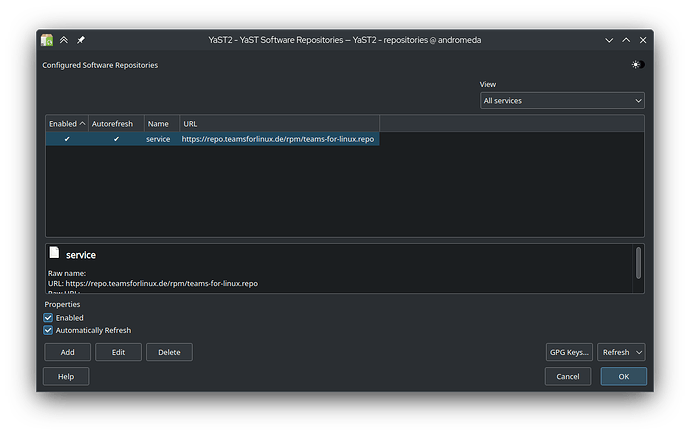Open the View dropdown showing All services
Viewport: 690px width, 435px height.
tap(562, 101)
